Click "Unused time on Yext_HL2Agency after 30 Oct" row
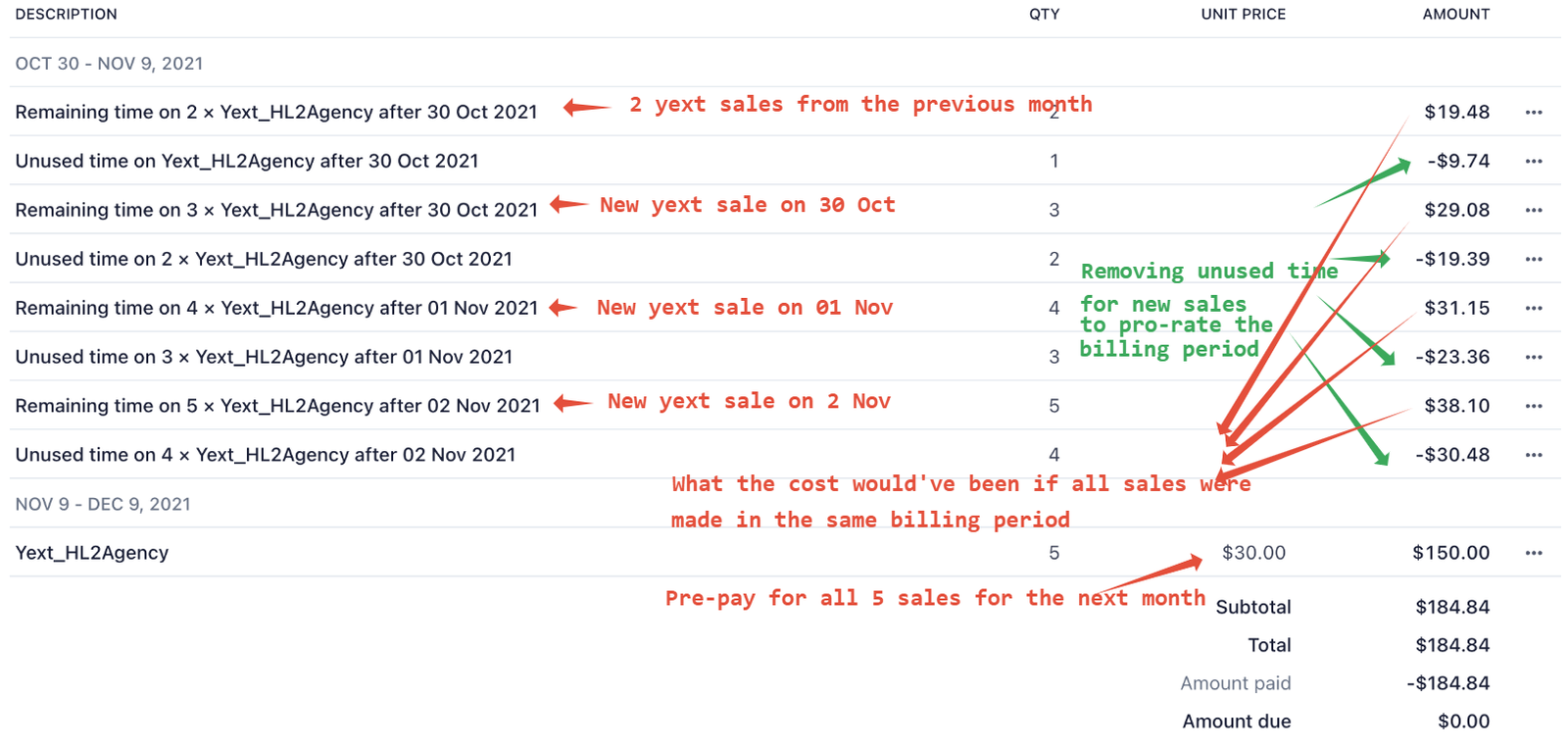 [247, 161]
